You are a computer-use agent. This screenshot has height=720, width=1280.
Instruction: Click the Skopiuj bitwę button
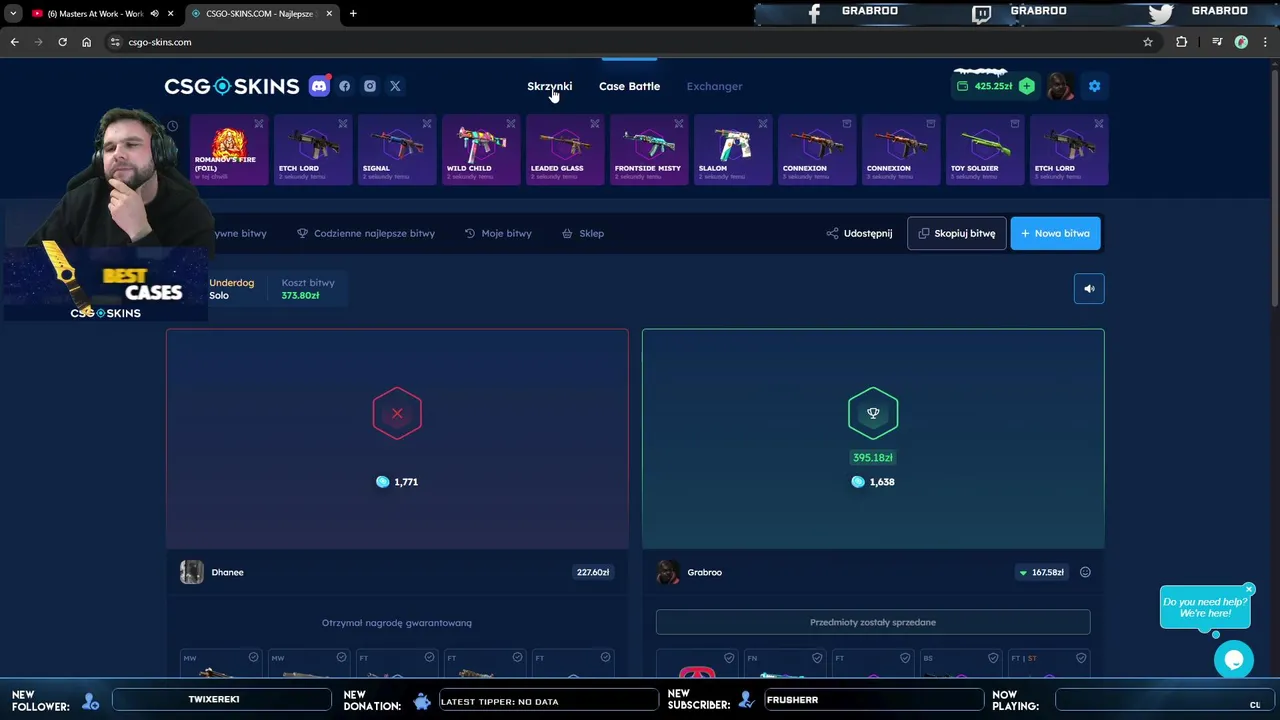point(957,233)
